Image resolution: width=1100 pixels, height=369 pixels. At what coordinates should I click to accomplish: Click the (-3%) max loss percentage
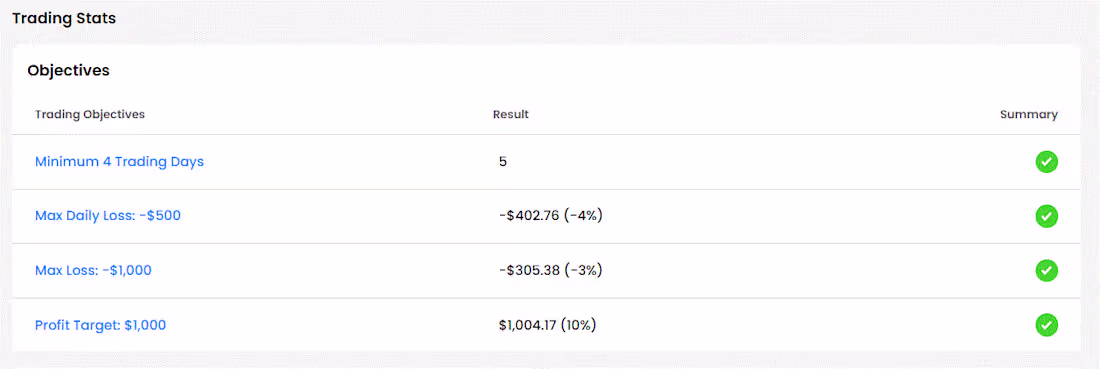coord(584,270)
